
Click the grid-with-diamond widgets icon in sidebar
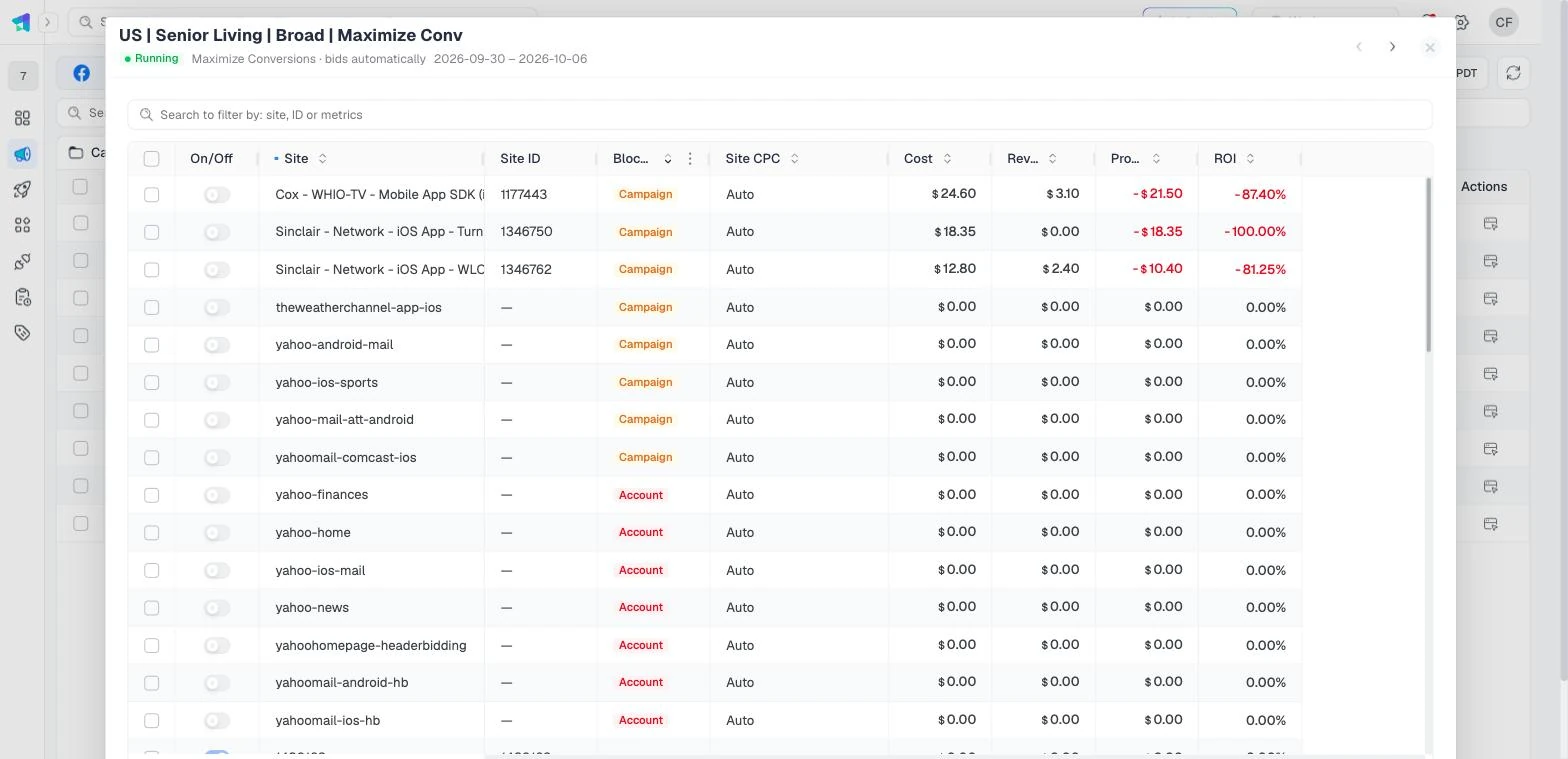[22, 226]
